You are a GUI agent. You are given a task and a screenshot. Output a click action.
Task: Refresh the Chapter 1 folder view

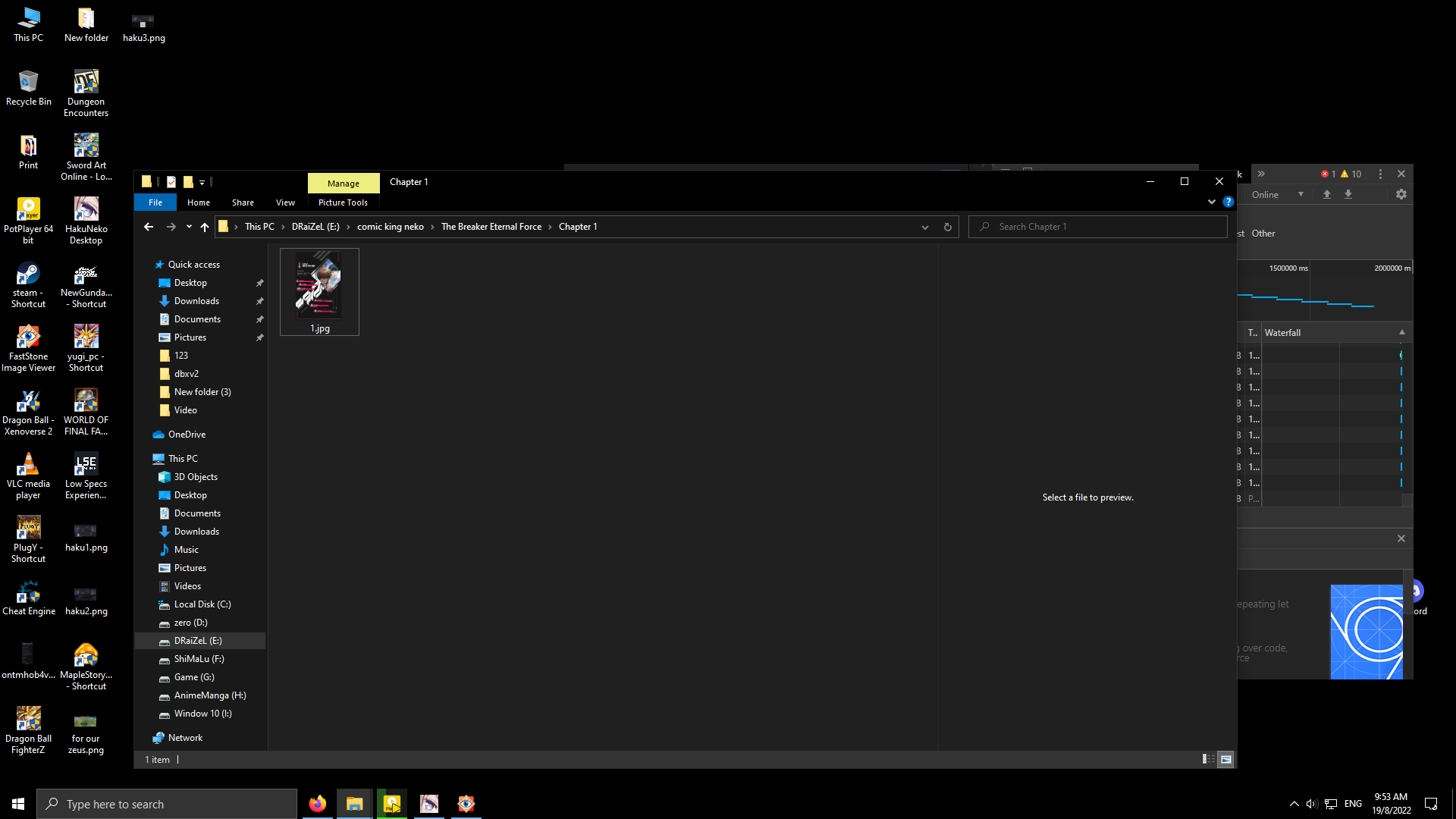click(947, 227)
